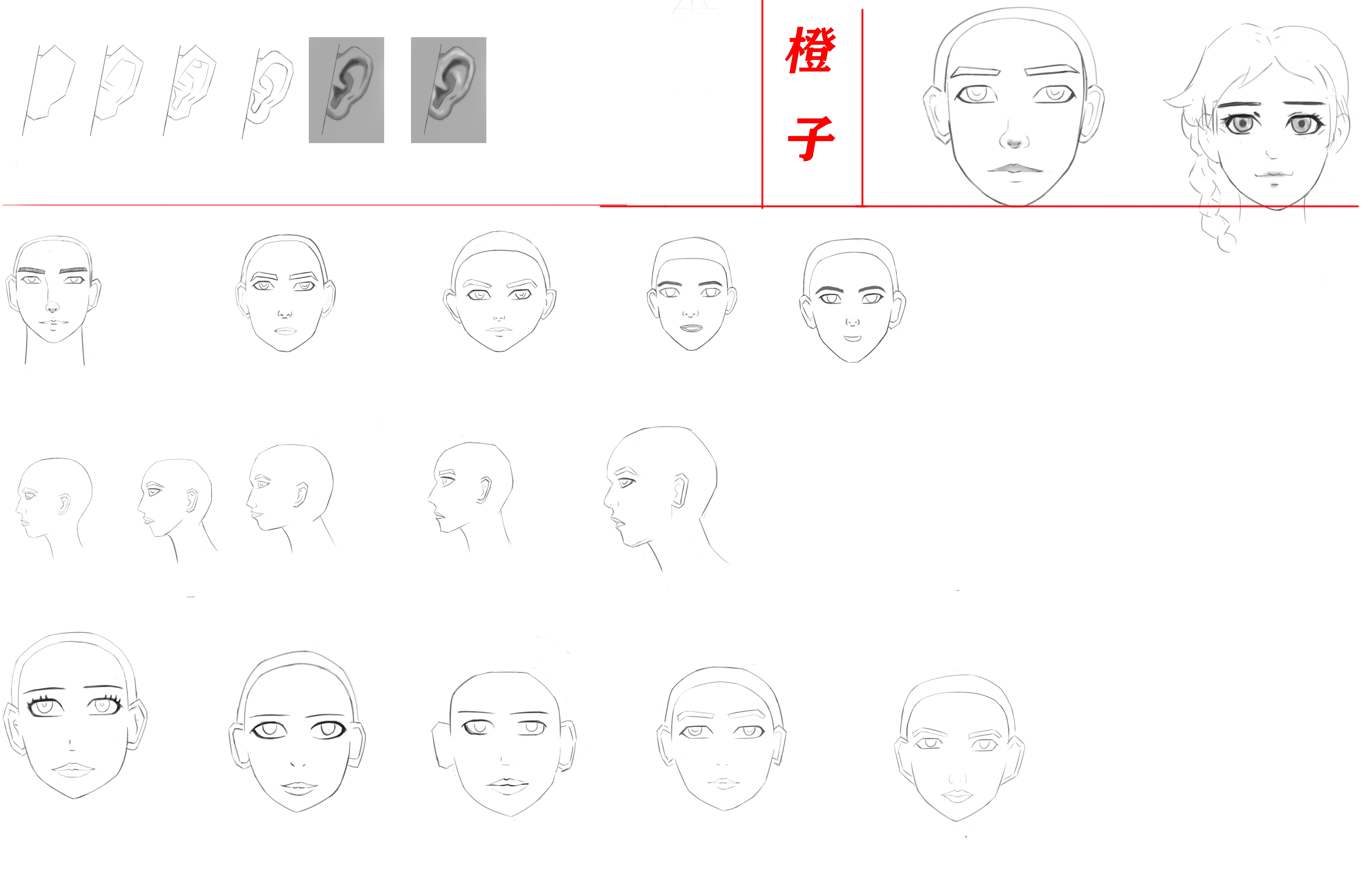Click the first gray-shaded ear painting
This screenshot has width=1372, height=887.
coord(346,90)
